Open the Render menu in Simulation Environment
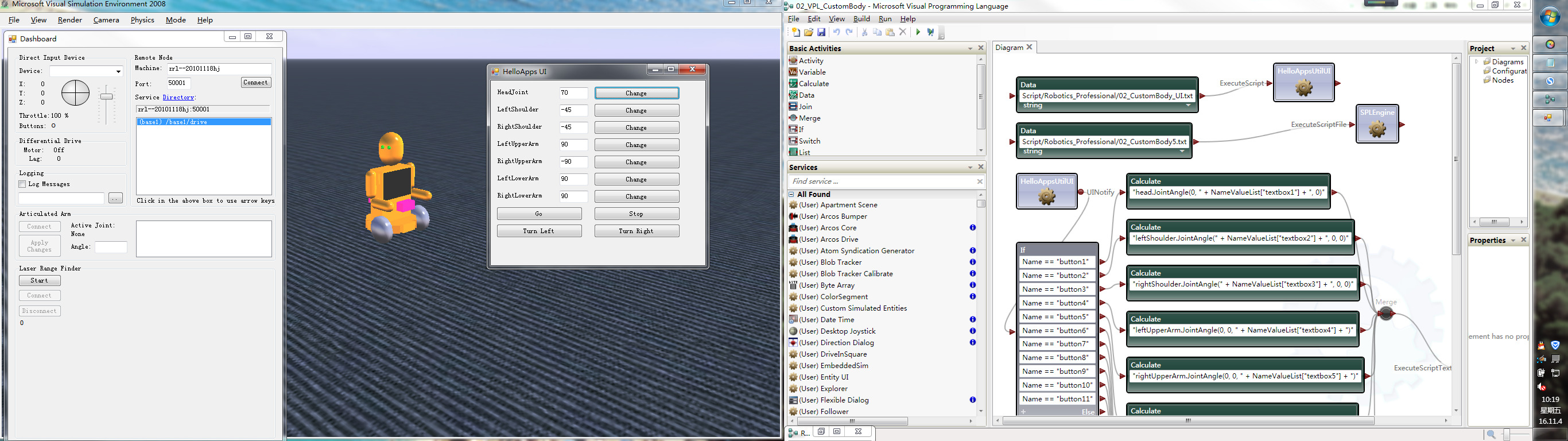The height and width of the screenshot is (441, 1568). pos(70,20)
